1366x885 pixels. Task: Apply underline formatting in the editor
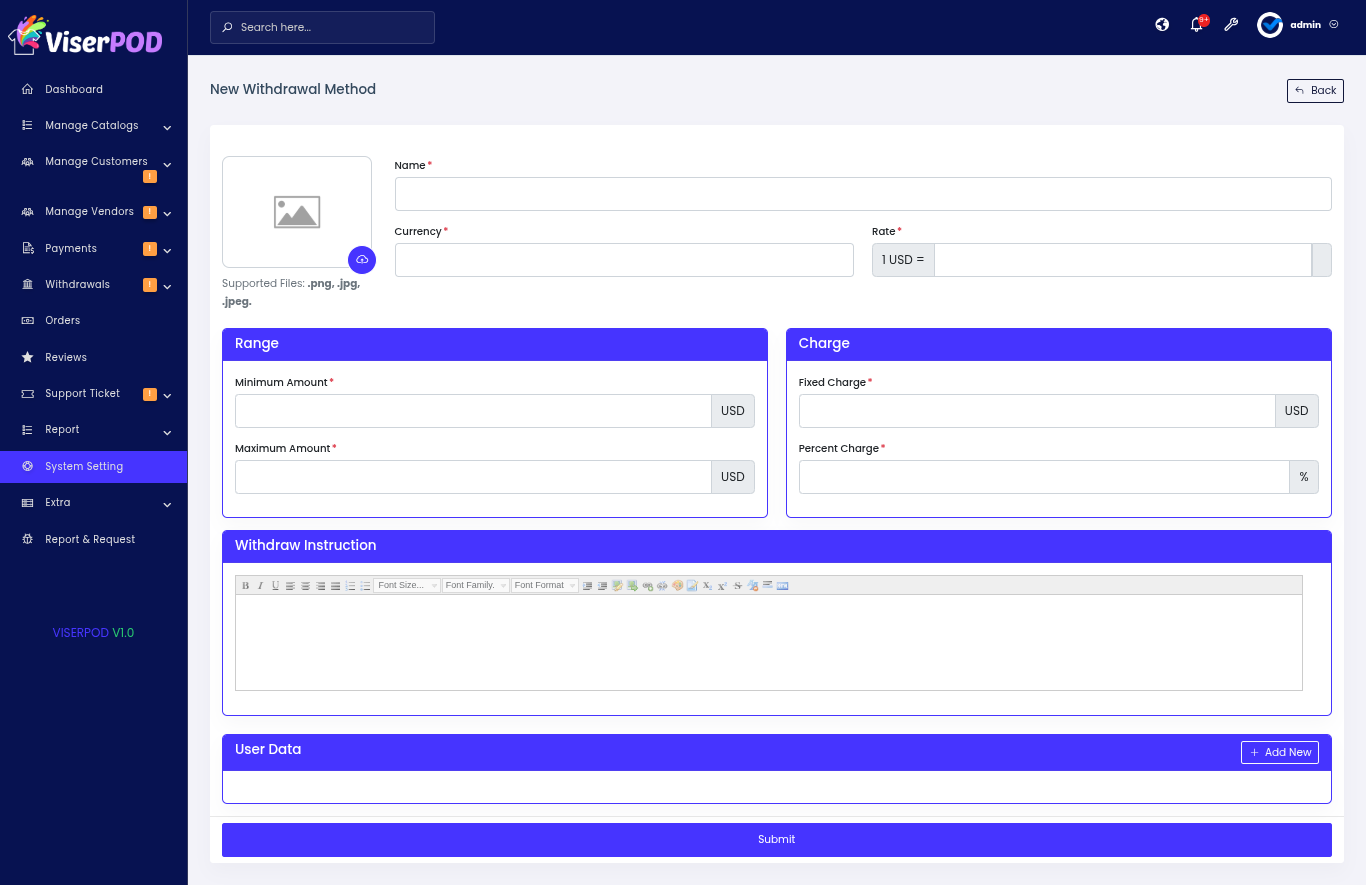[275, 586]
